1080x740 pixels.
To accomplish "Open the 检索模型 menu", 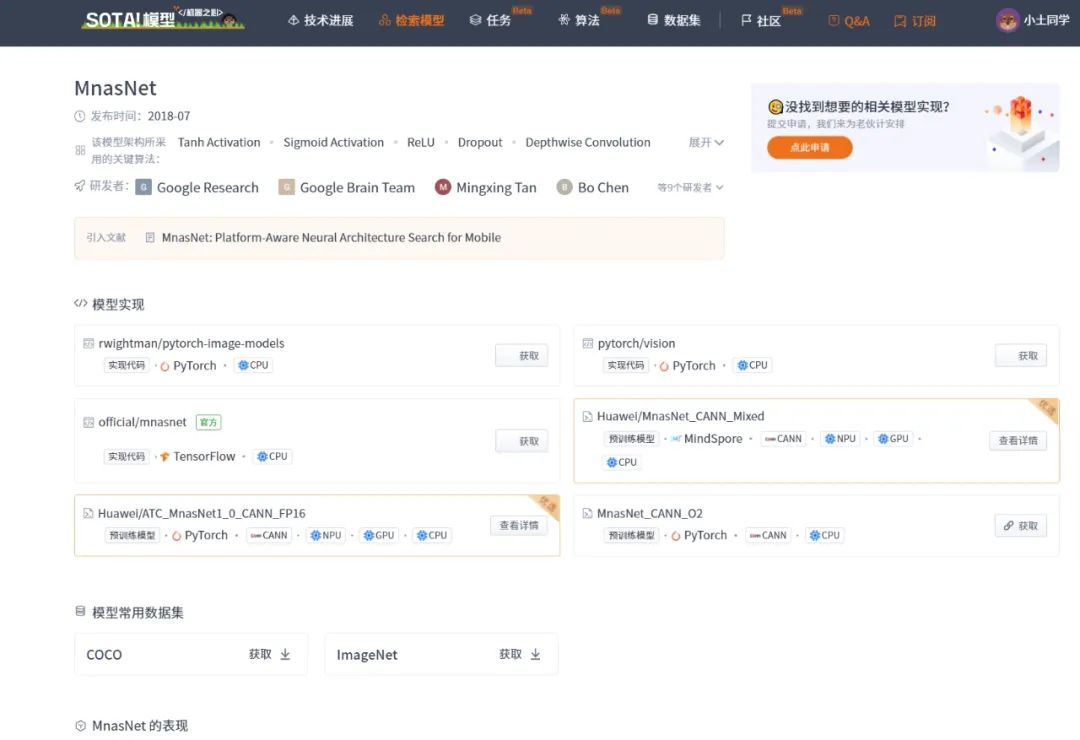I will coord(411,21).
